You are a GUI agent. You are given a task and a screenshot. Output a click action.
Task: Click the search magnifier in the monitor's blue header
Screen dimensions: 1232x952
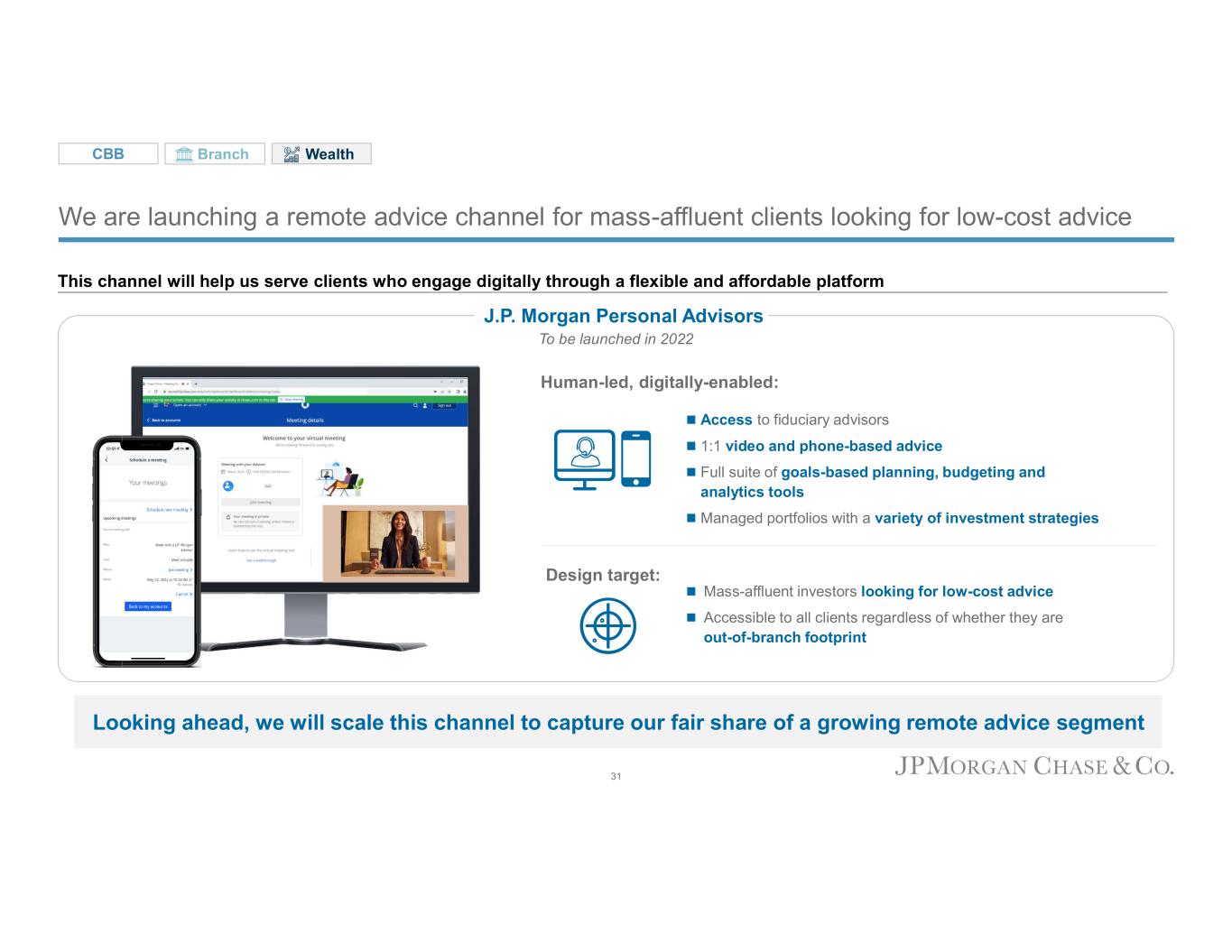(415, 406)
